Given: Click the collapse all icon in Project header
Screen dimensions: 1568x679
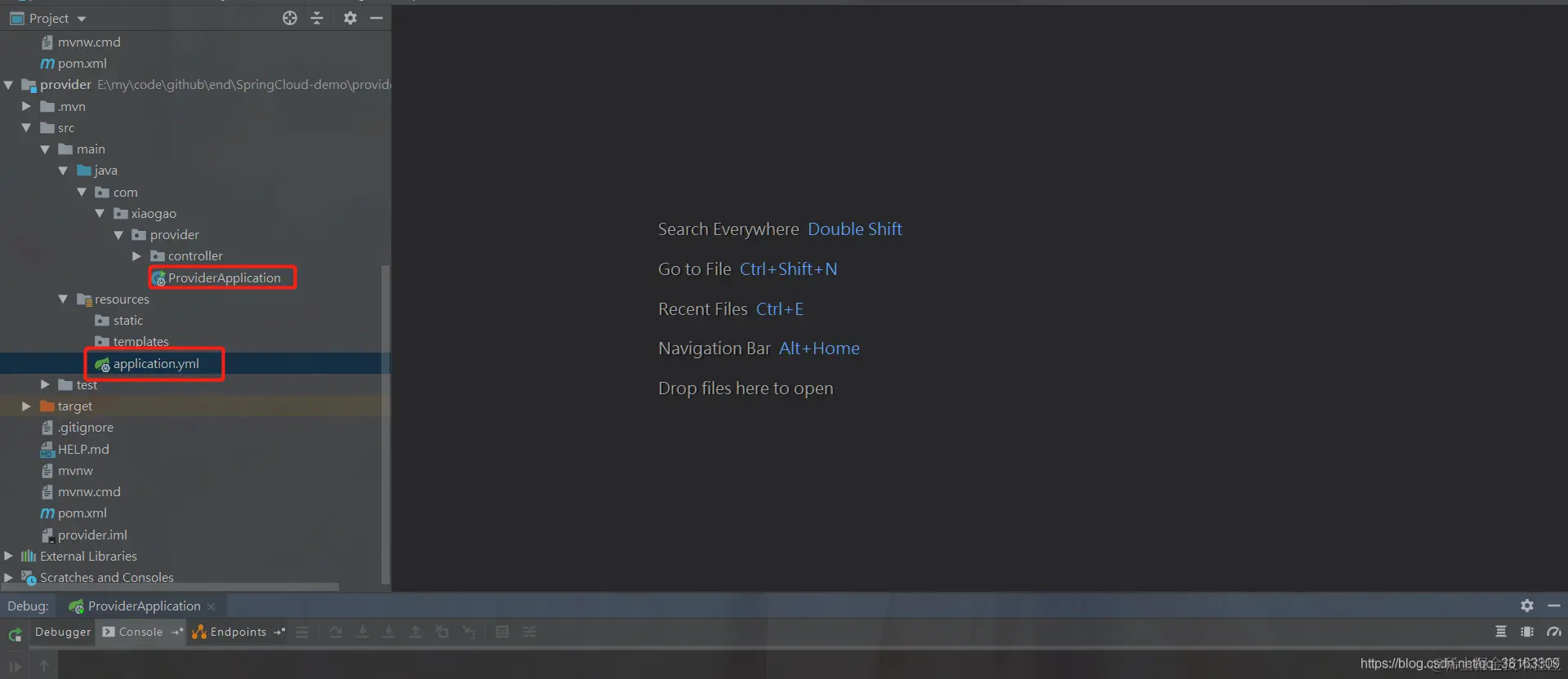Looking at the screenshot, I should (317, 18).
